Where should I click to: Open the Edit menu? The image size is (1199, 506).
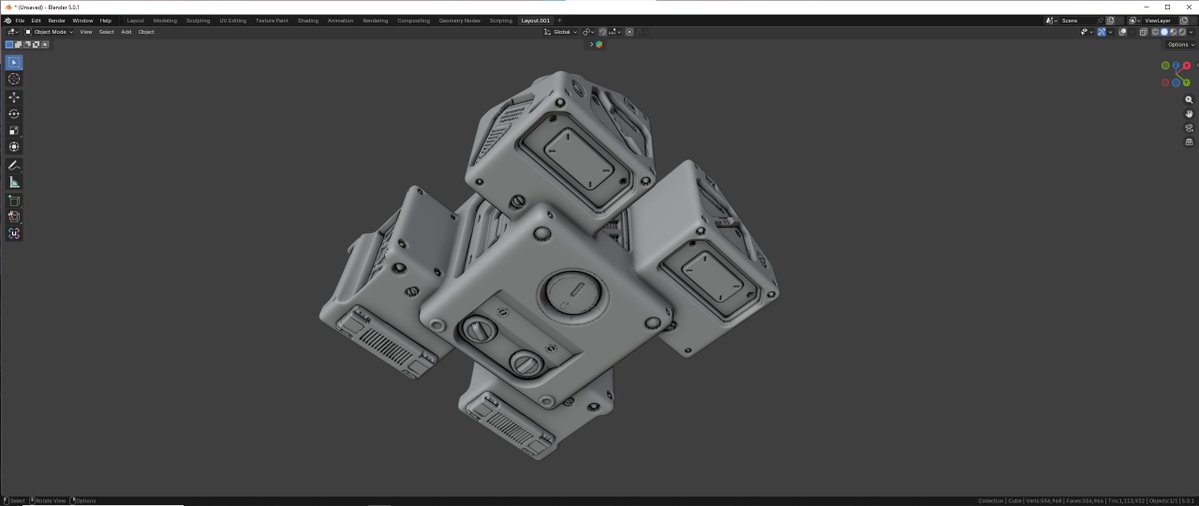click(36, 21)
